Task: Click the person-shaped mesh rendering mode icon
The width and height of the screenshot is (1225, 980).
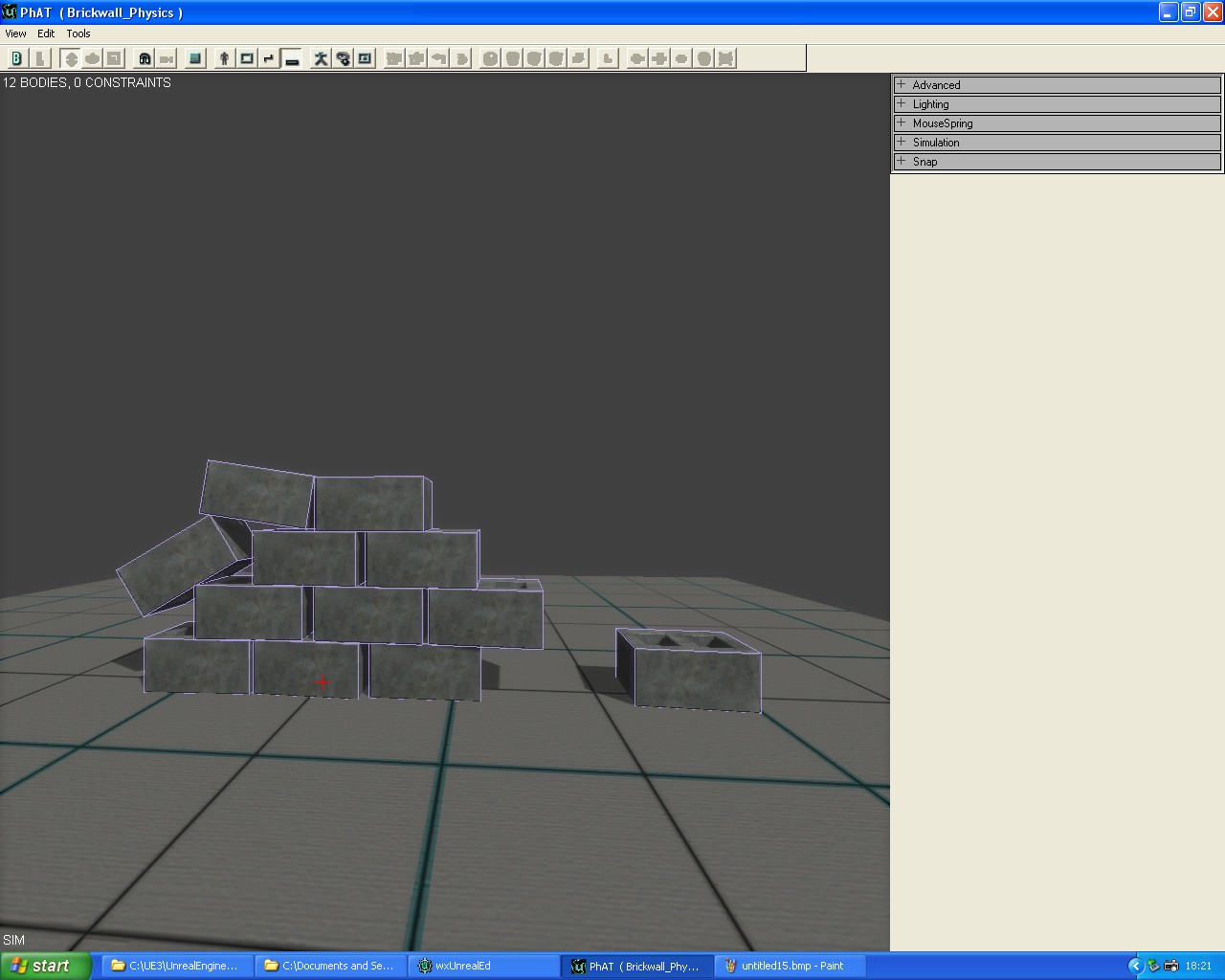Action: pos(224,58)
